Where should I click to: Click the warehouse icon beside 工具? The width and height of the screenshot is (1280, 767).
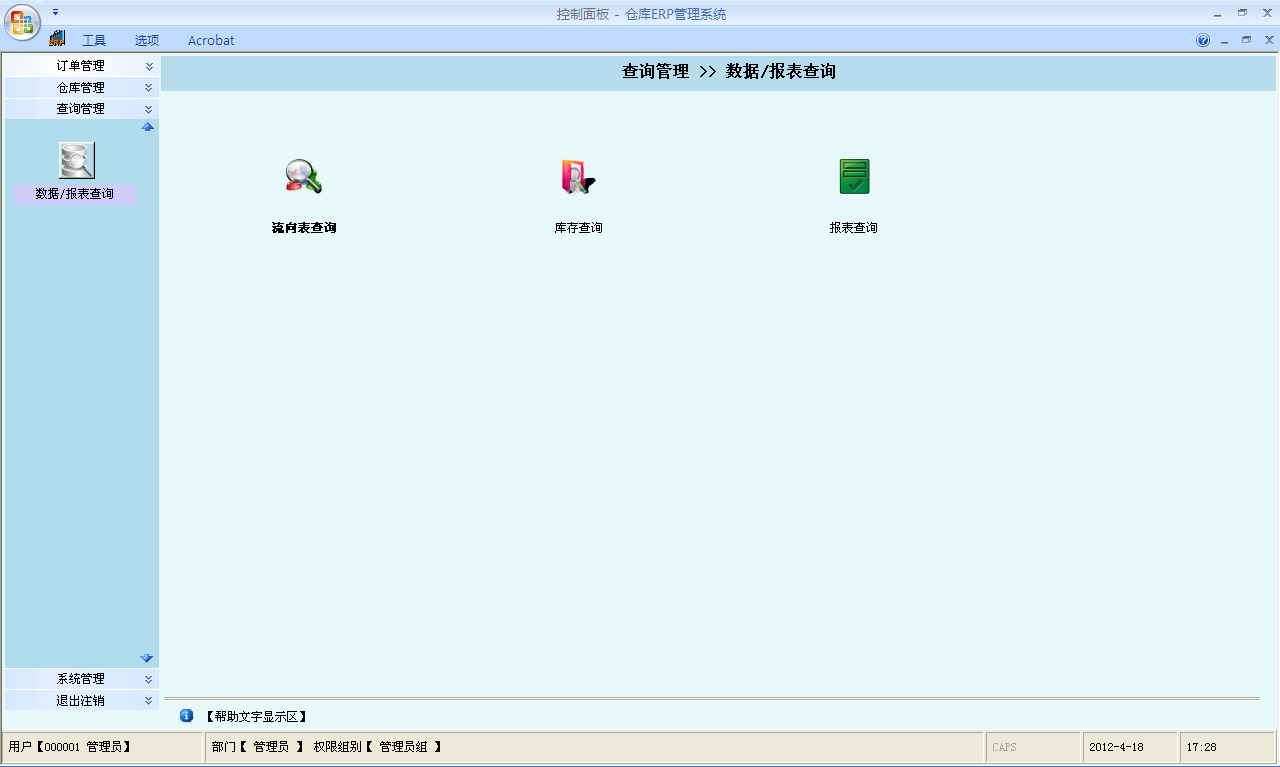pyautogui.click(x=57, y=38)
